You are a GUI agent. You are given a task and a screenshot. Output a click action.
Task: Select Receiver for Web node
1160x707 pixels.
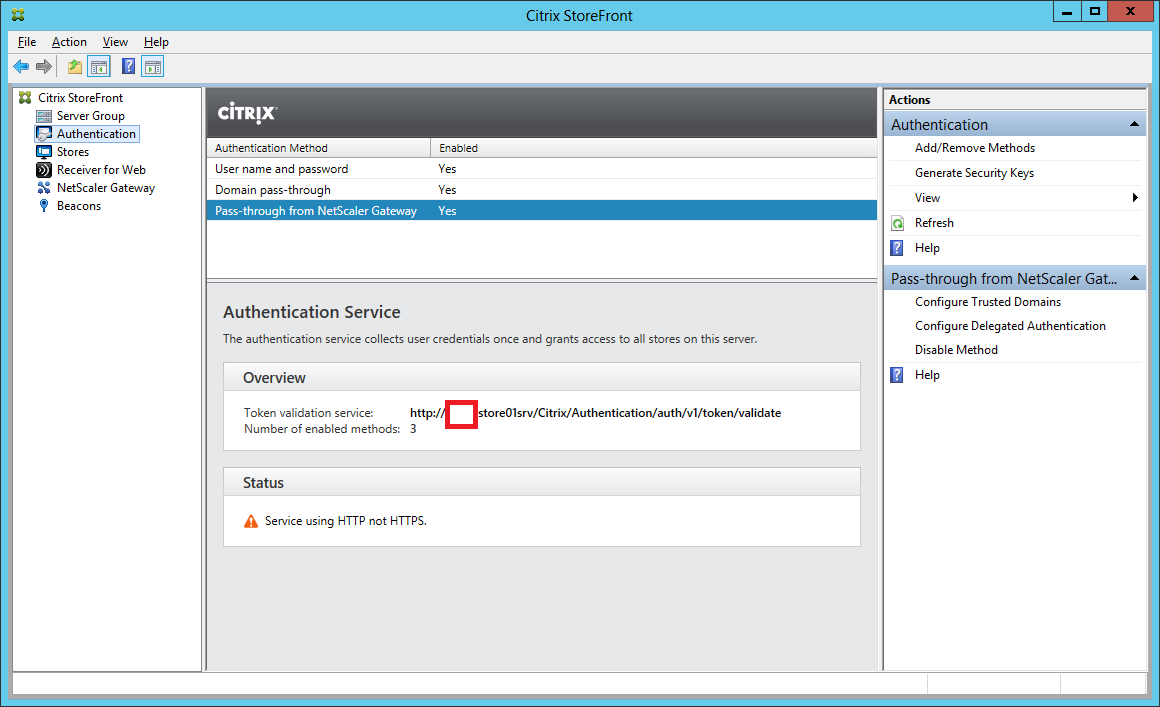(101, 170)
